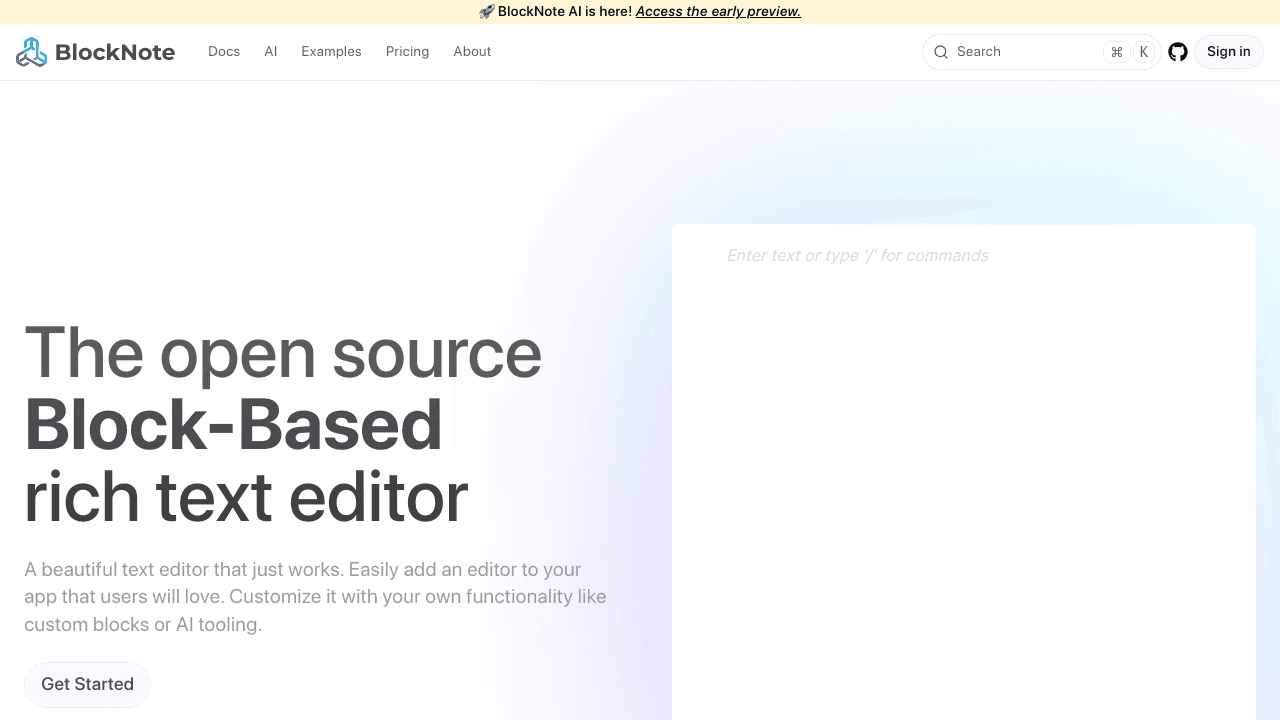Viewport: 1280px width, 720px height.
Task: Click the editor placeholder text
Action: pyautogui.click(x=857, y=255)
